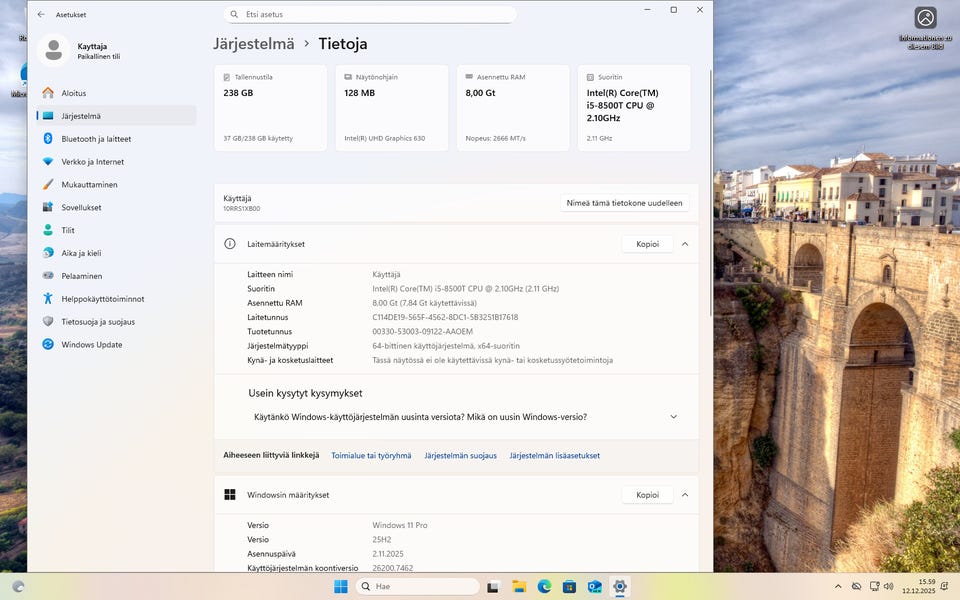Viewport: 960px width, 600px height.
Task: Open Mukauttaminen personalization settings
Action: click(116, 184)
